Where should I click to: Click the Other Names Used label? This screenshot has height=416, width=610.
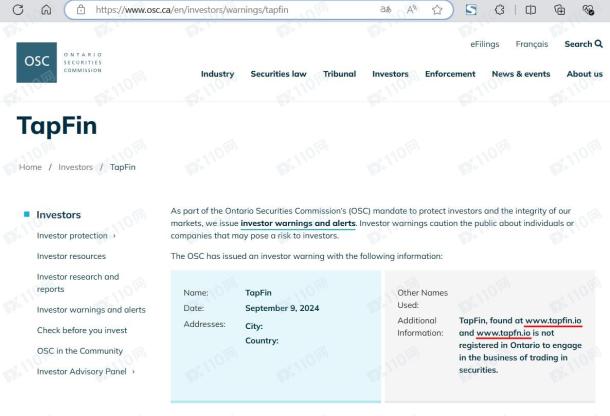(x=422, y=299)
